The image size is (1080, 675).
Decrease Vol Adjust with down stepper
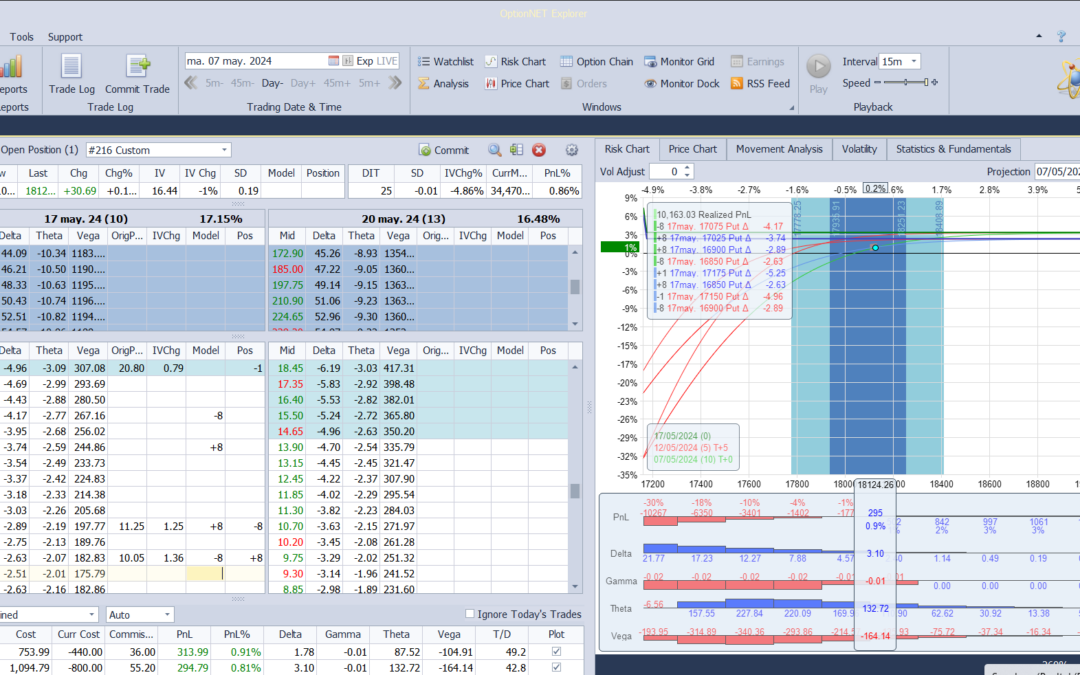pyautogui.click(x=687, y=175)
